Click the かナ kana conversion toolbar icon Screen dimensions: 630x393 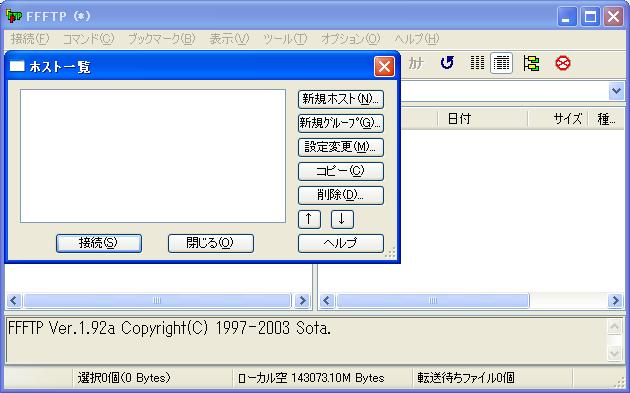click(x=416, y=63)
